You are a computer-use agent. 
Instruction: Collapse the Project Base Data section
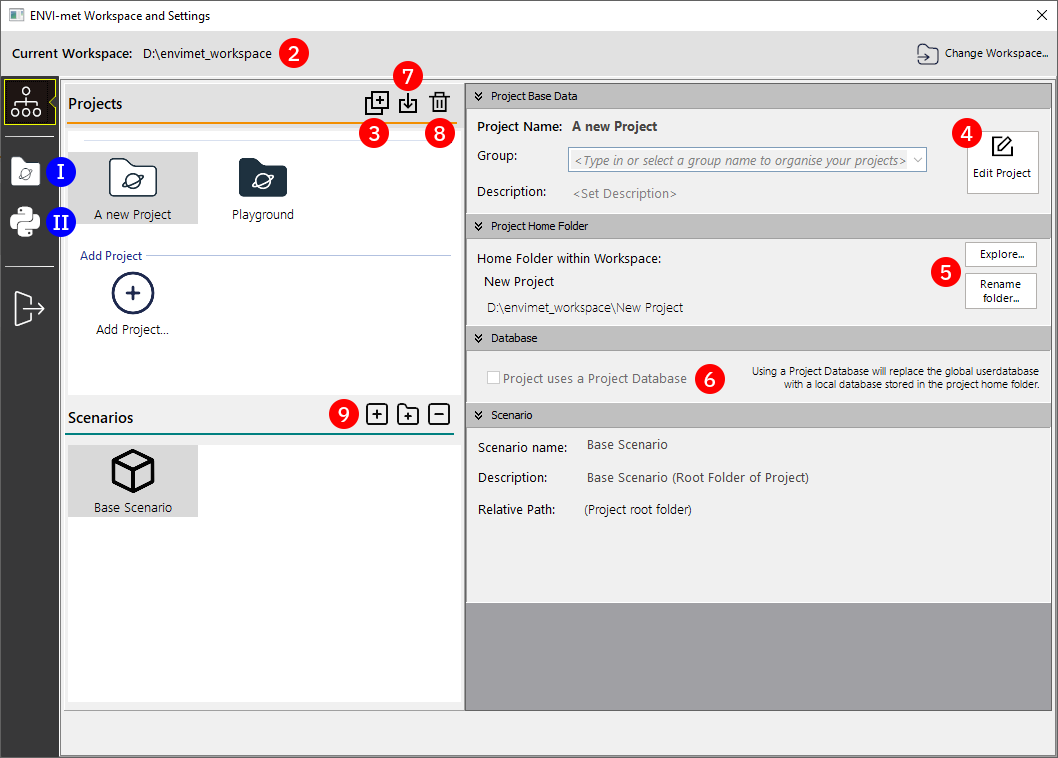[478, 96]
